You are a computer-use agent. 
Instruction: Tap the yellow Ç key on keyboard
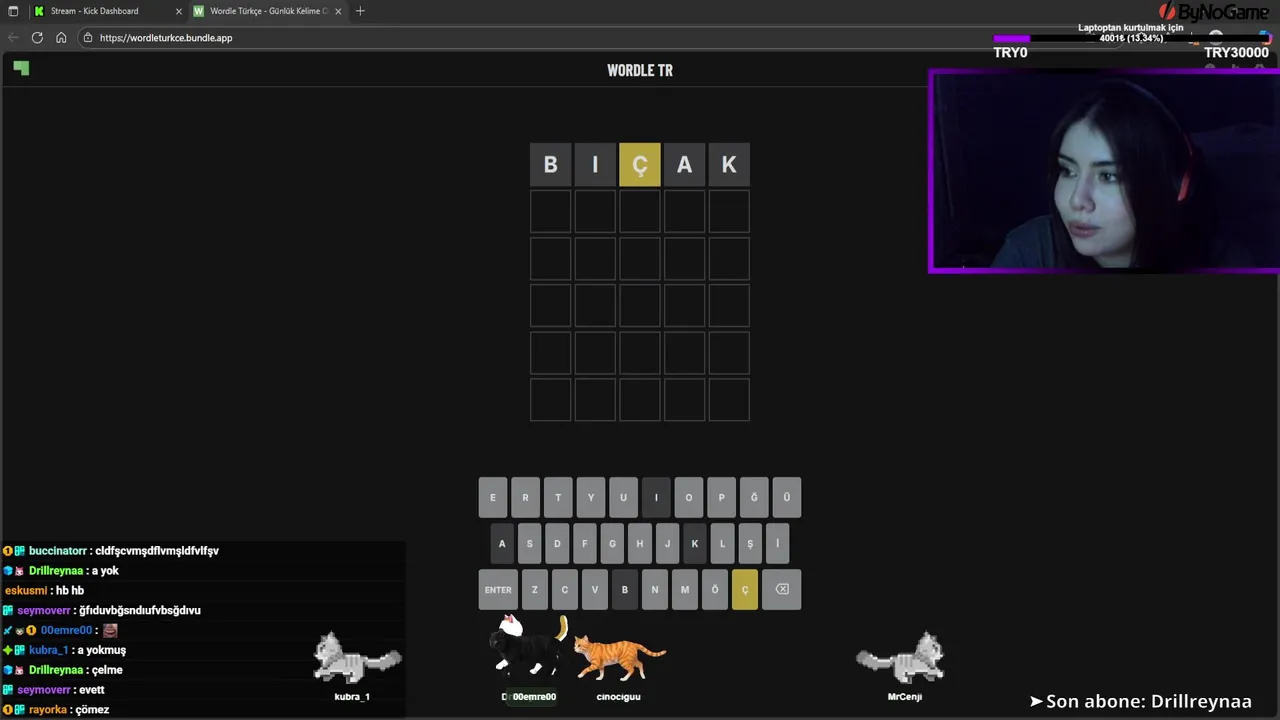pos(744,589)
